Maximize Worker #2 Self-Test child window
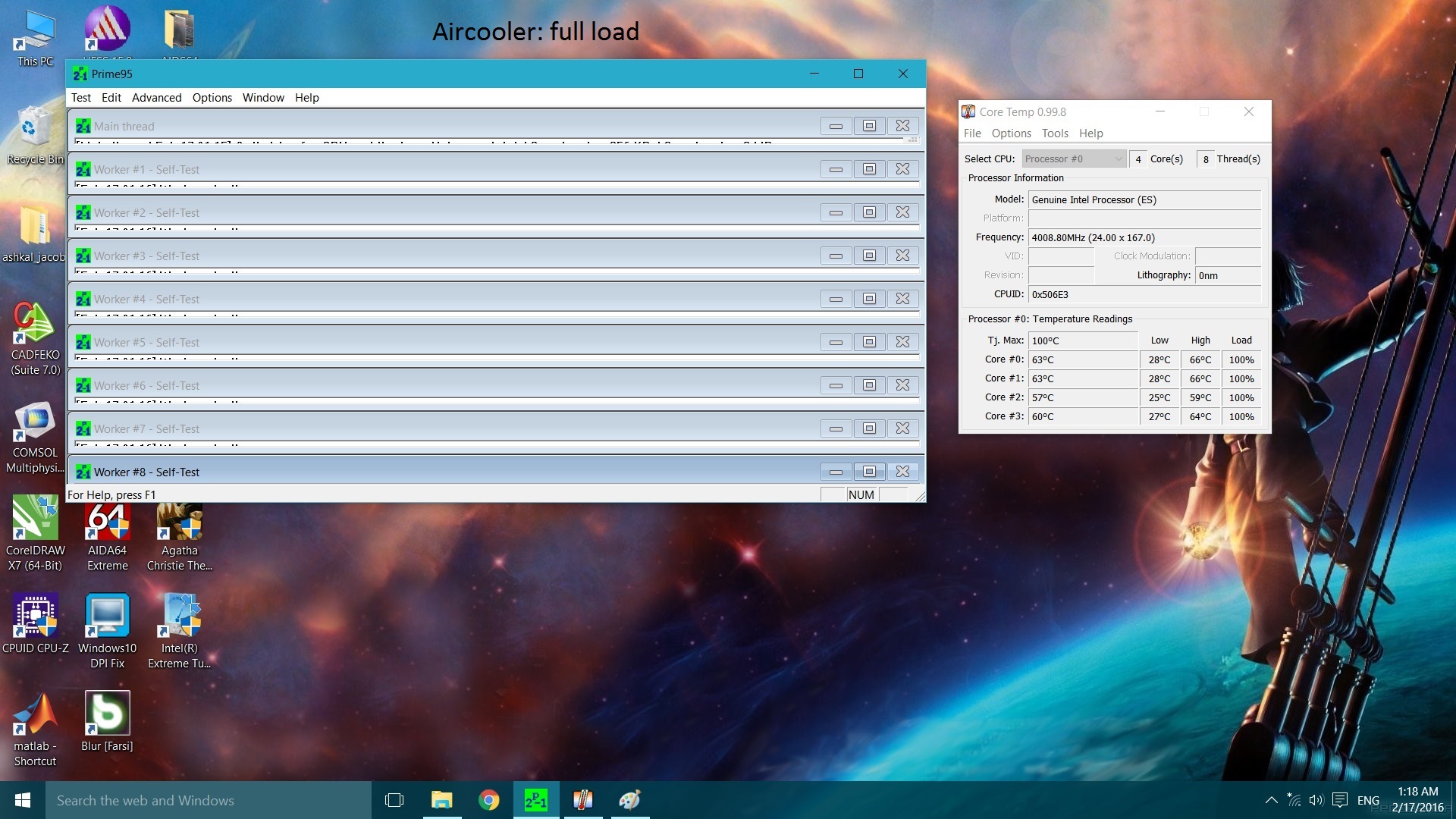The image size is (1456, 819). pos(869,212)
